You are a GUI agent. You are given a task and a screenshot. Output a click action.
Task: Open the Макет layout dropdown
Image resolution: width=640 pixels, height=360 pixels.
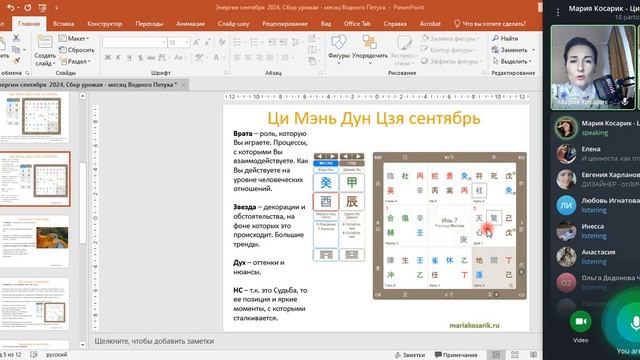tap(74, 38)
